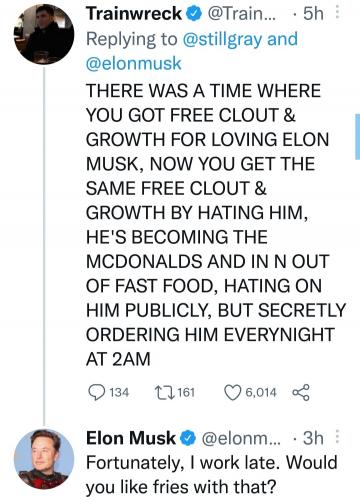Open the @stillgray mention link
Screen dimensions: 360x500
pyautogui.click(x=223, y=39)
